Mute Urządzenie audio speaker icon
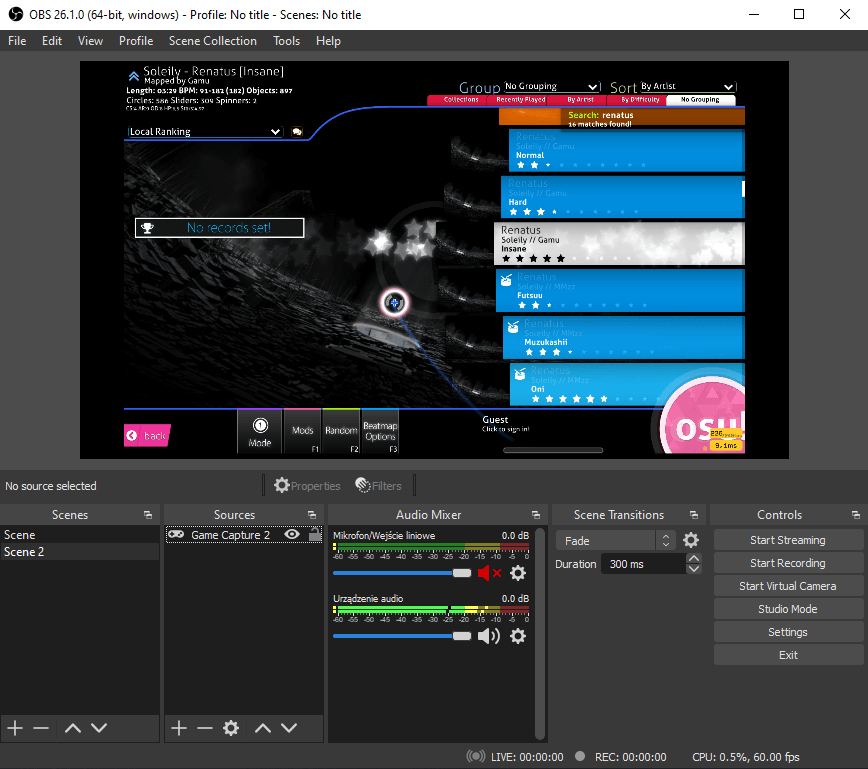The width and height of the screenshot is (868, 769). tap(489, 636)
